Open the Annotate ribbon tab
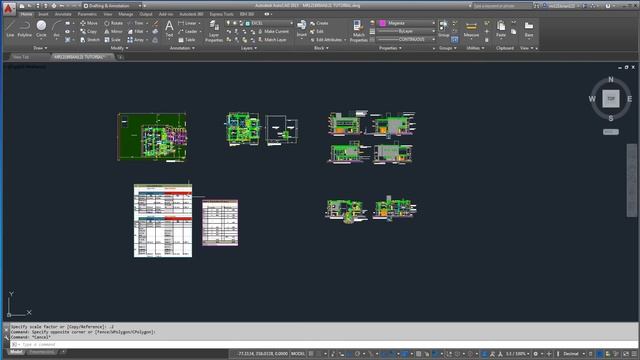 [63, 14]
